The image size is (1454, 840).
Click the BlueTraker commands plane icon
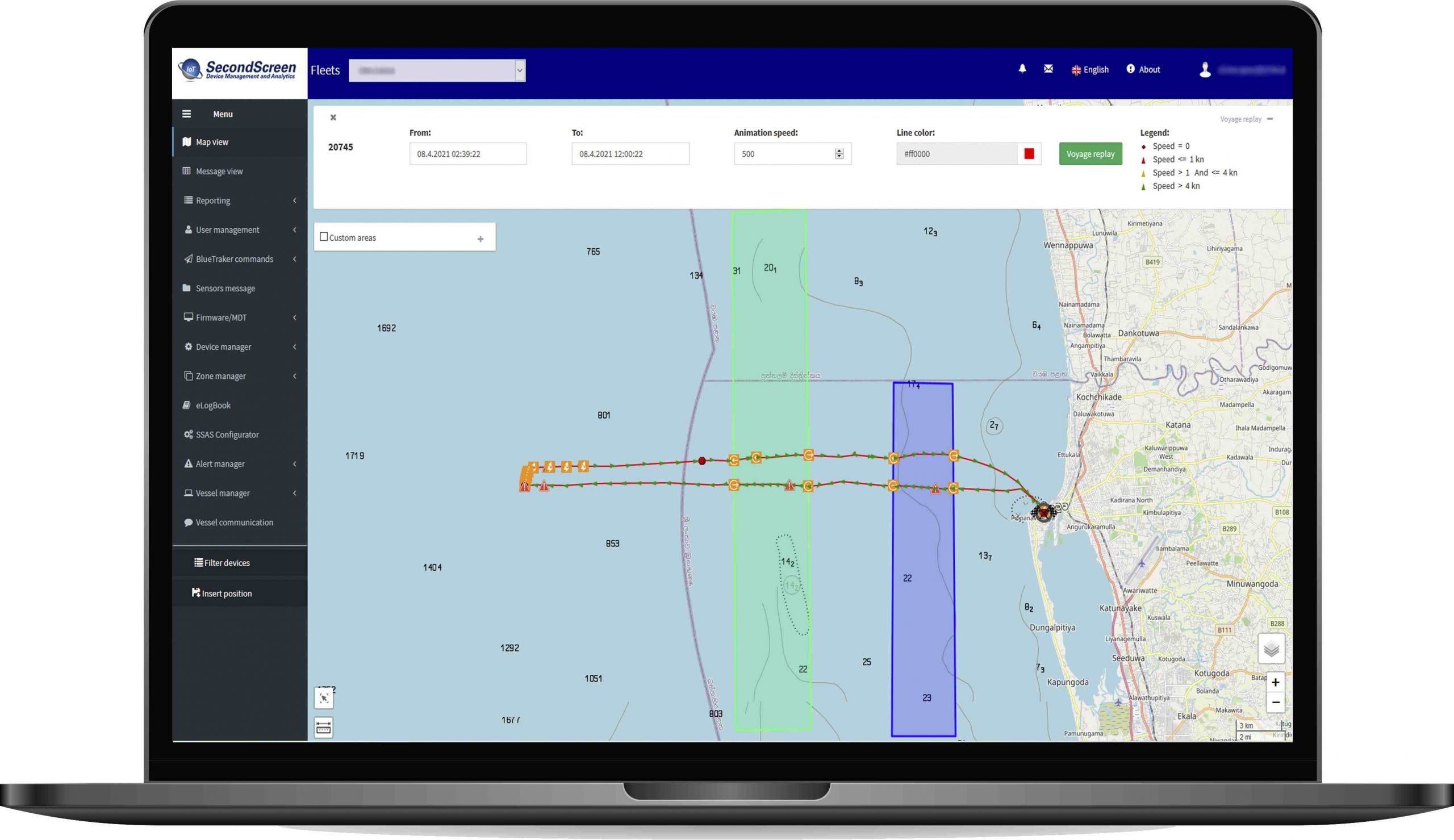pyautogui.click(x=188, y=258)
